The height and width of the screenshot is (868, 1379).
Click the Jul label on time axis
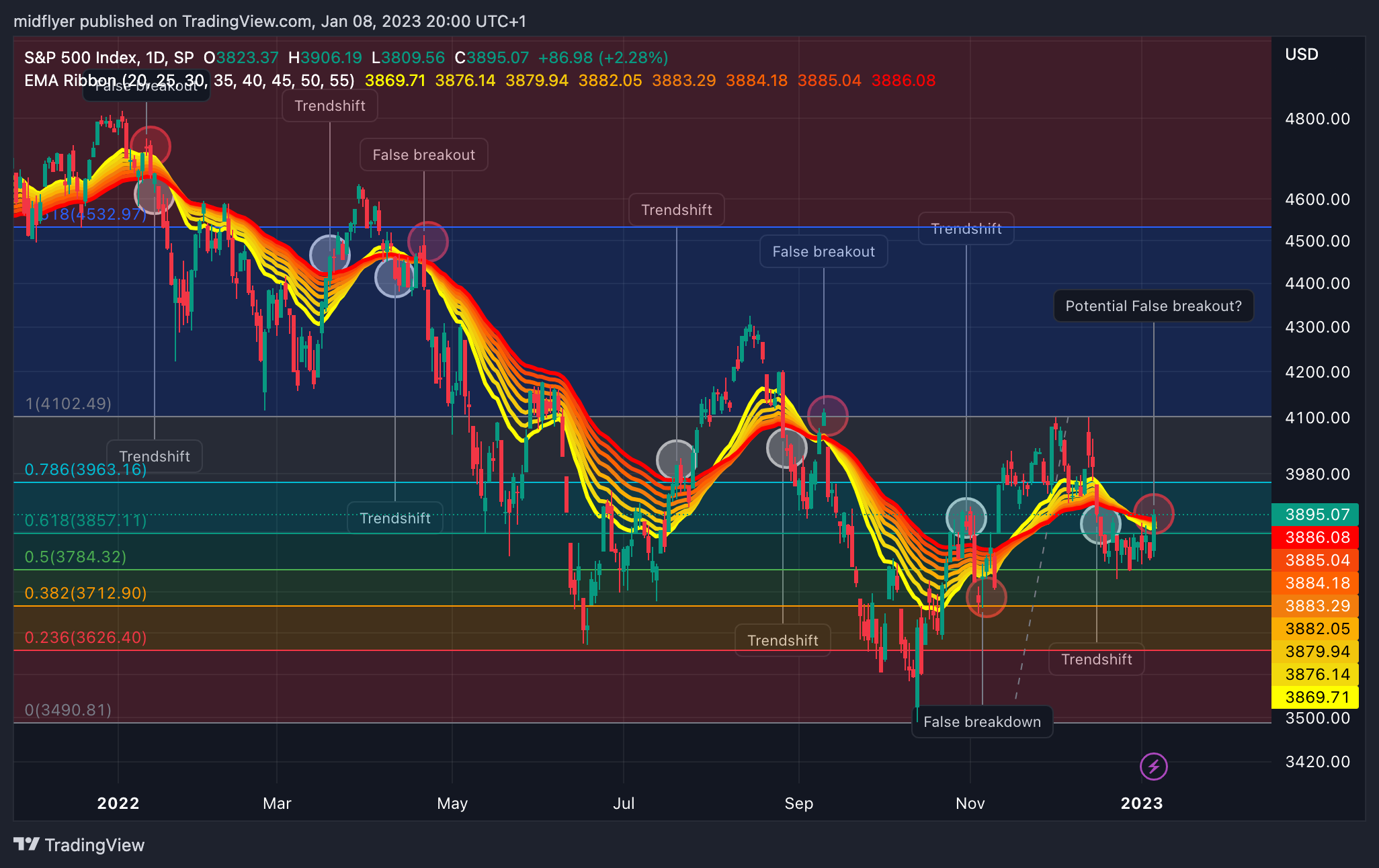624,804
